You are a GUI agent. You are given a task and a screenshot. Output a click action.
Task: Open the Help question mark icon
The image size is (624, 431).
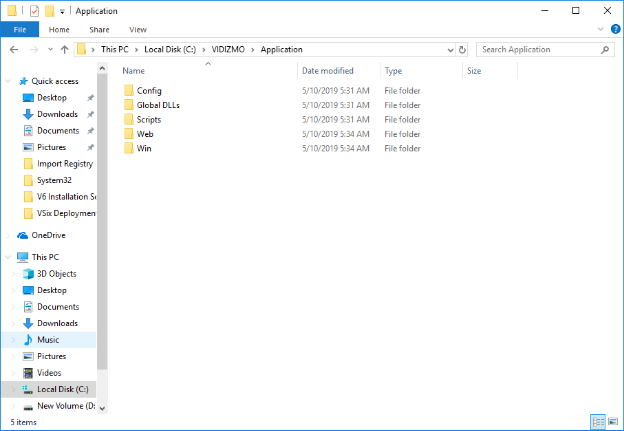(615, 30)
